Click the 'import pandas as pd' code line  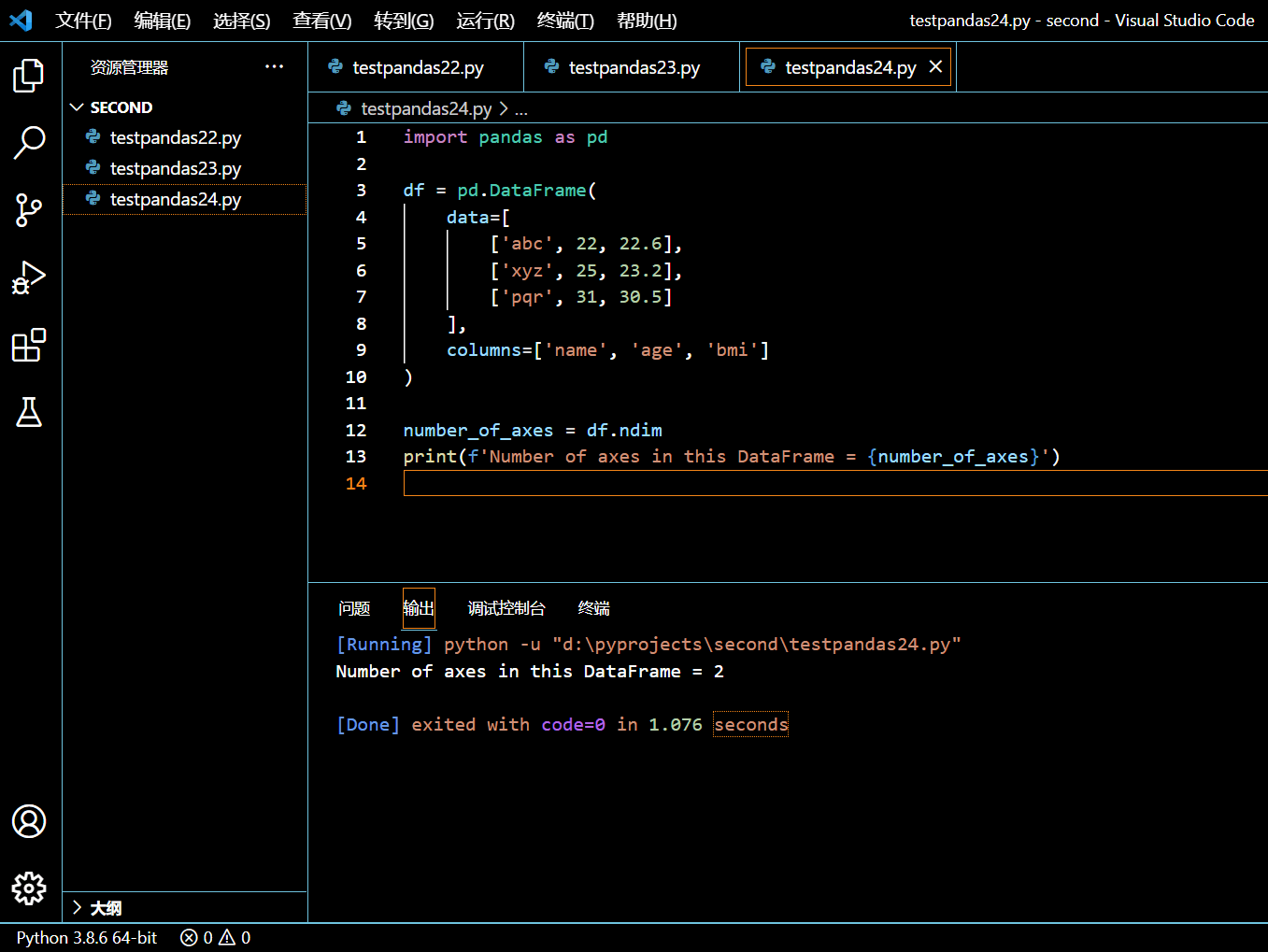pos(506,137)
